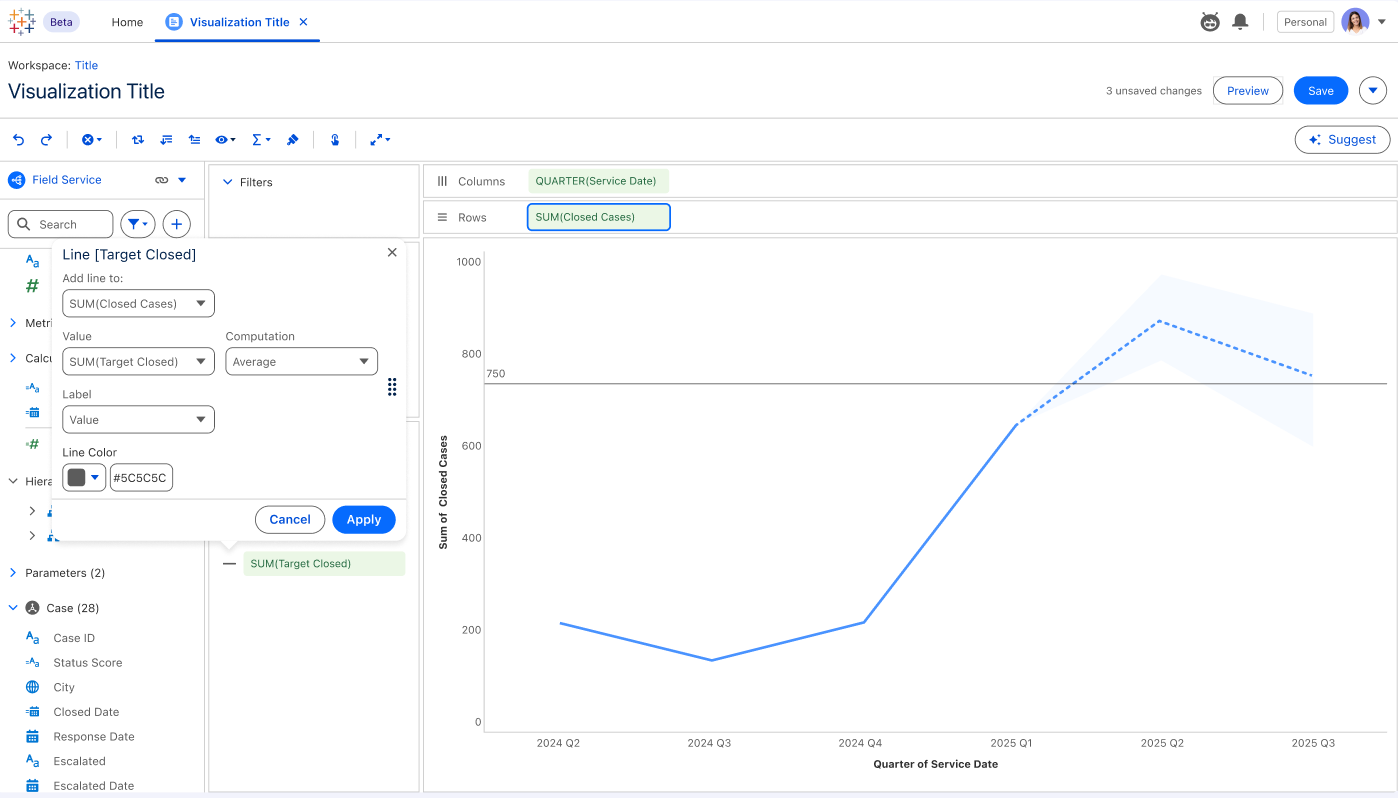The width and height of the screenshot is (1398, 798).
Task: Click the highlighter pin icon in the toolbar
Action: 293,140
